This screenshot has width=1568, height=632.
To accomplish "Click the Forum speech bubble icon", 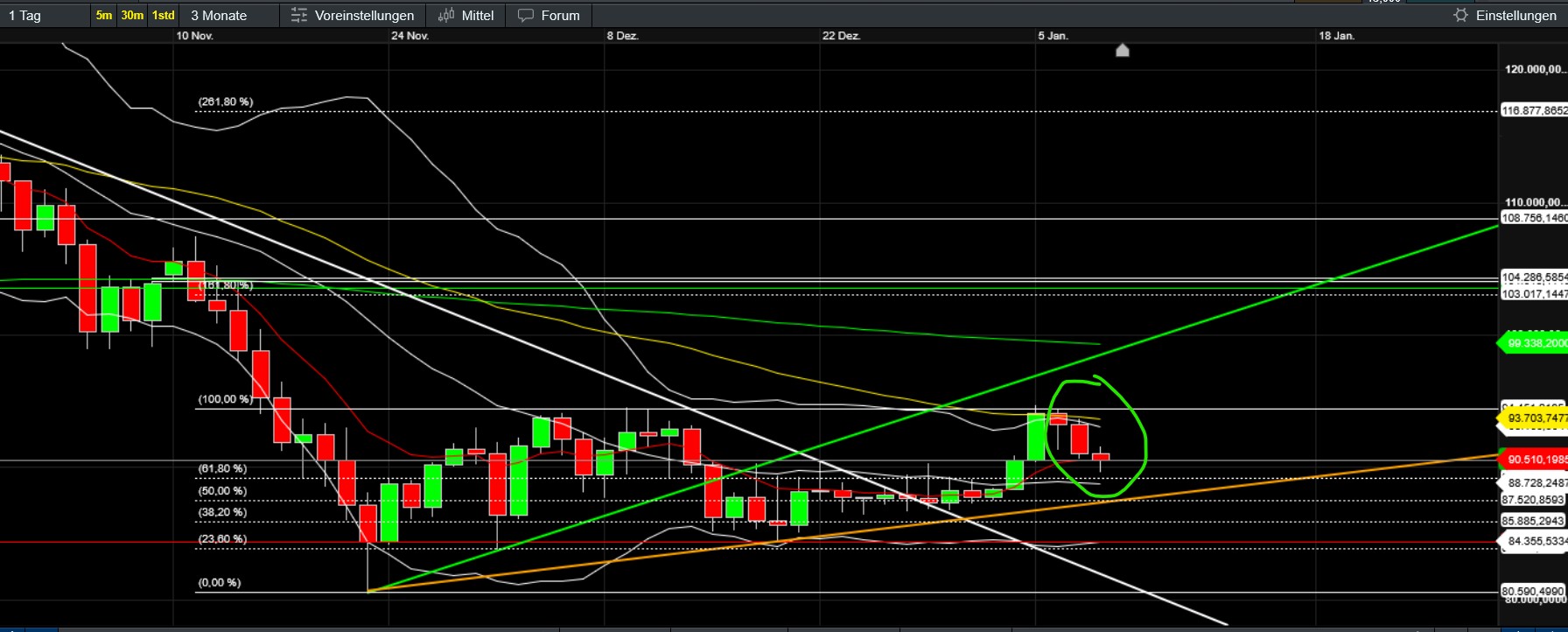I will 526,16.
